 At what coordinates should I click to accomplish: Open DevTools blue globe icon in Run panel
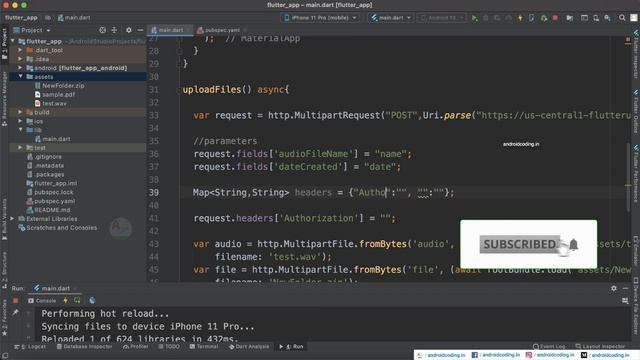tap(92, 300)
